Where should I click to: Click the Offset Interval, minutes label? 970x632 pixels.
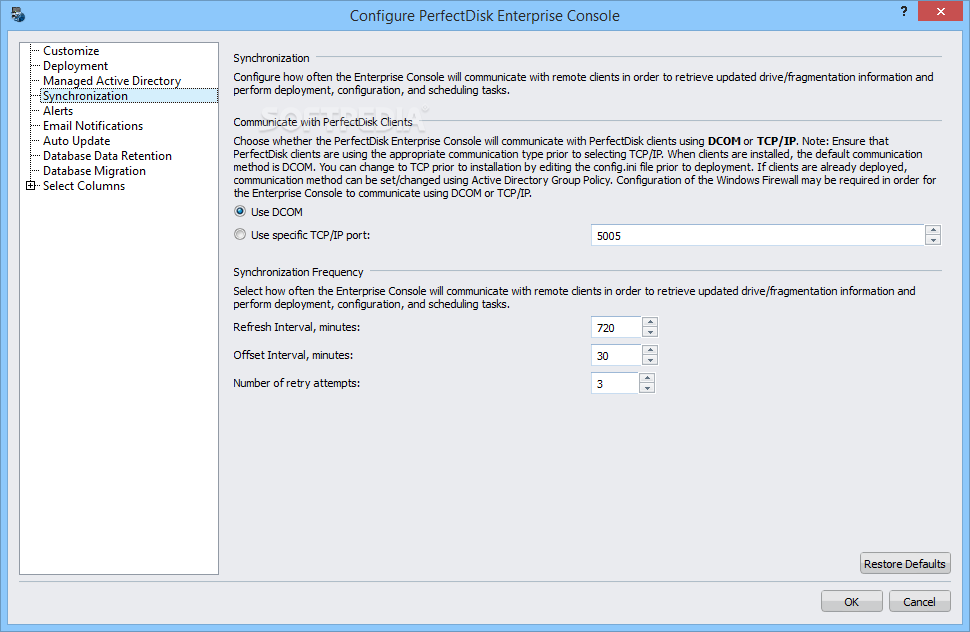tap(293, 355)
